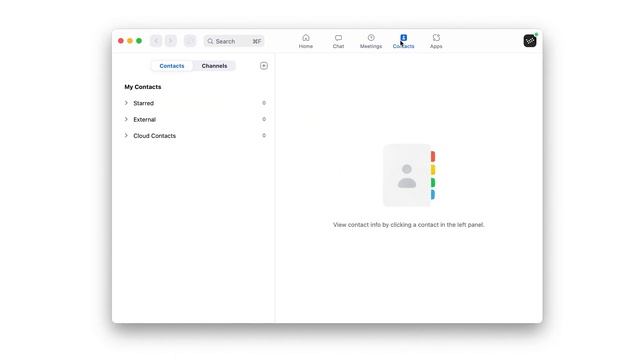Open the Apps tab
The image size is (640, 360).
pos(436,41)
